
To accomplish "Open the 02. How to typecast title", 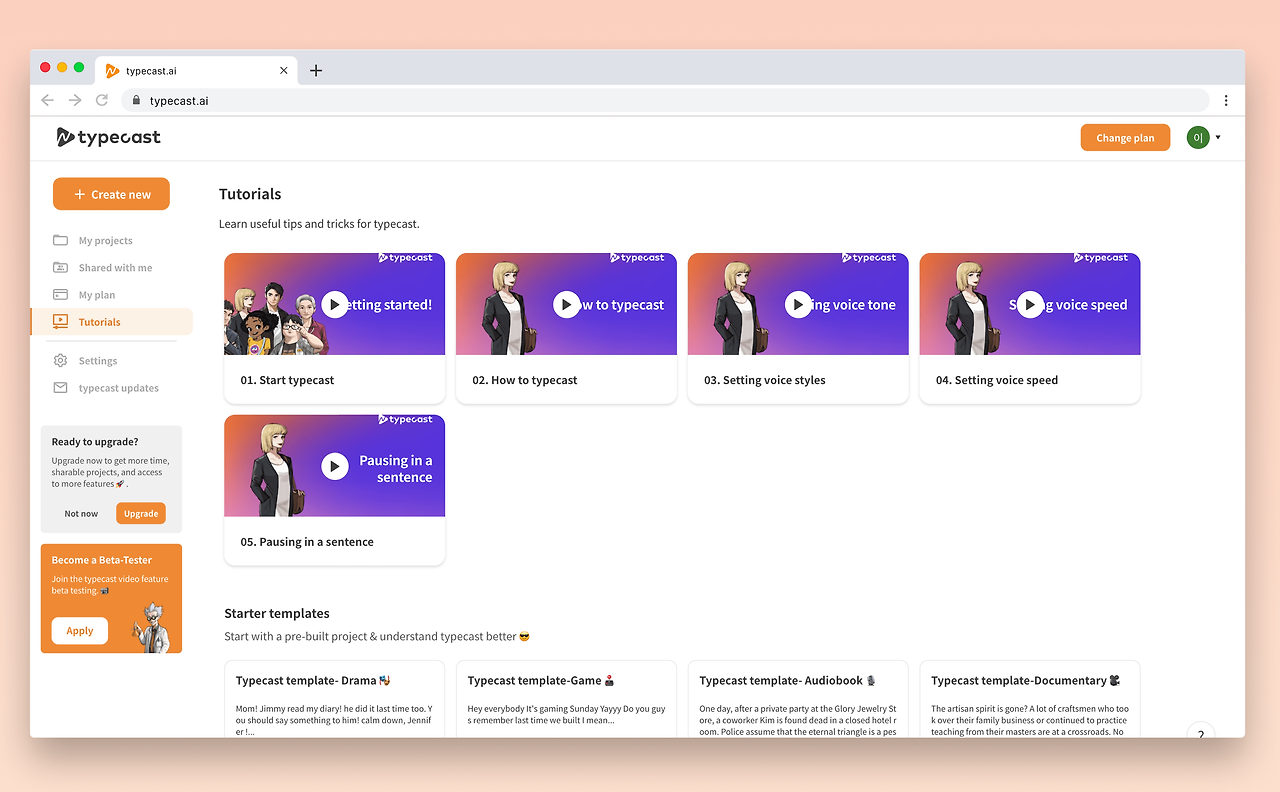I will click(x=525, y=380).
